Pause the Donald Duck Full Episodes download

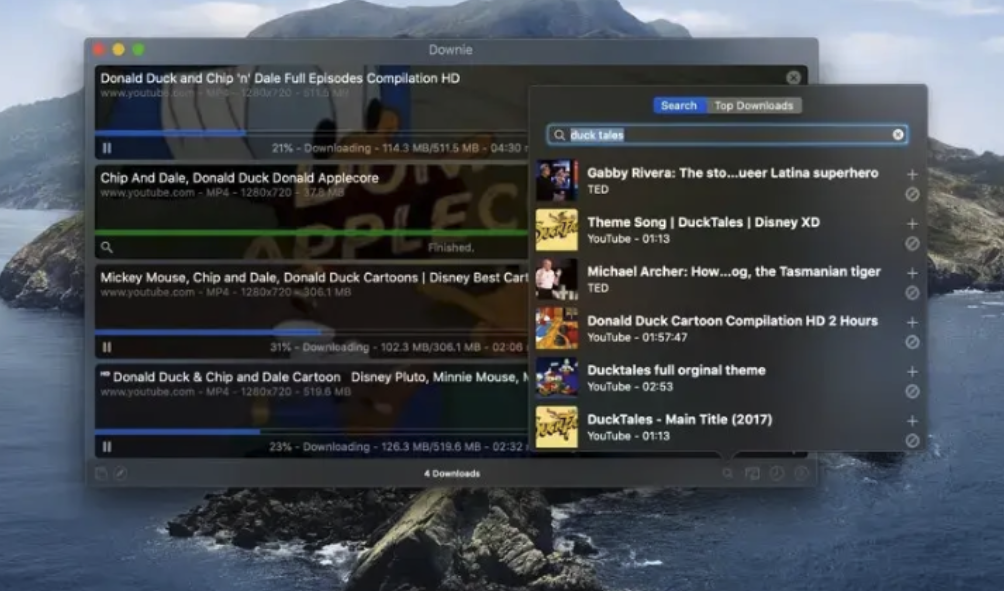107,148
